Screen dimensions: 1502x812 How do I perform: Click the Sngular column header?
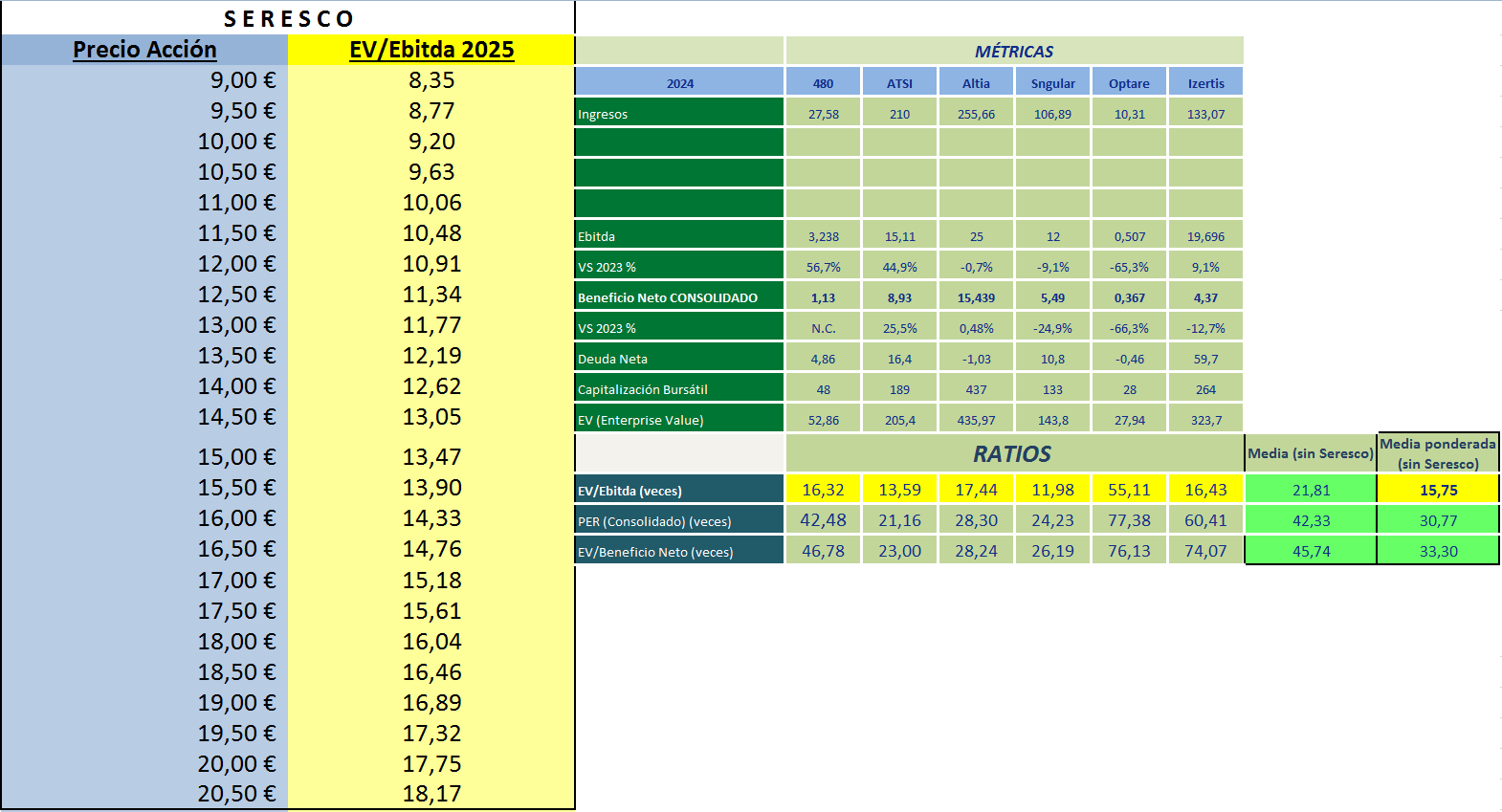tap(1052, 83)
